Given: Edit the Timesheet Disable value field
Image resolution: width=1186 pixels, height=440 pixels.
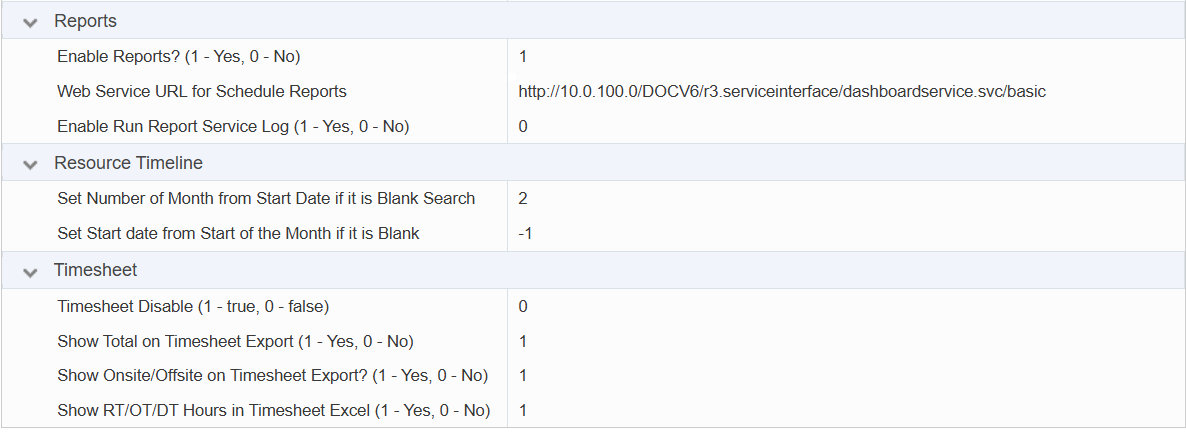Looking at the screenshot, I should pyautogui.click(x=523, y=306).
